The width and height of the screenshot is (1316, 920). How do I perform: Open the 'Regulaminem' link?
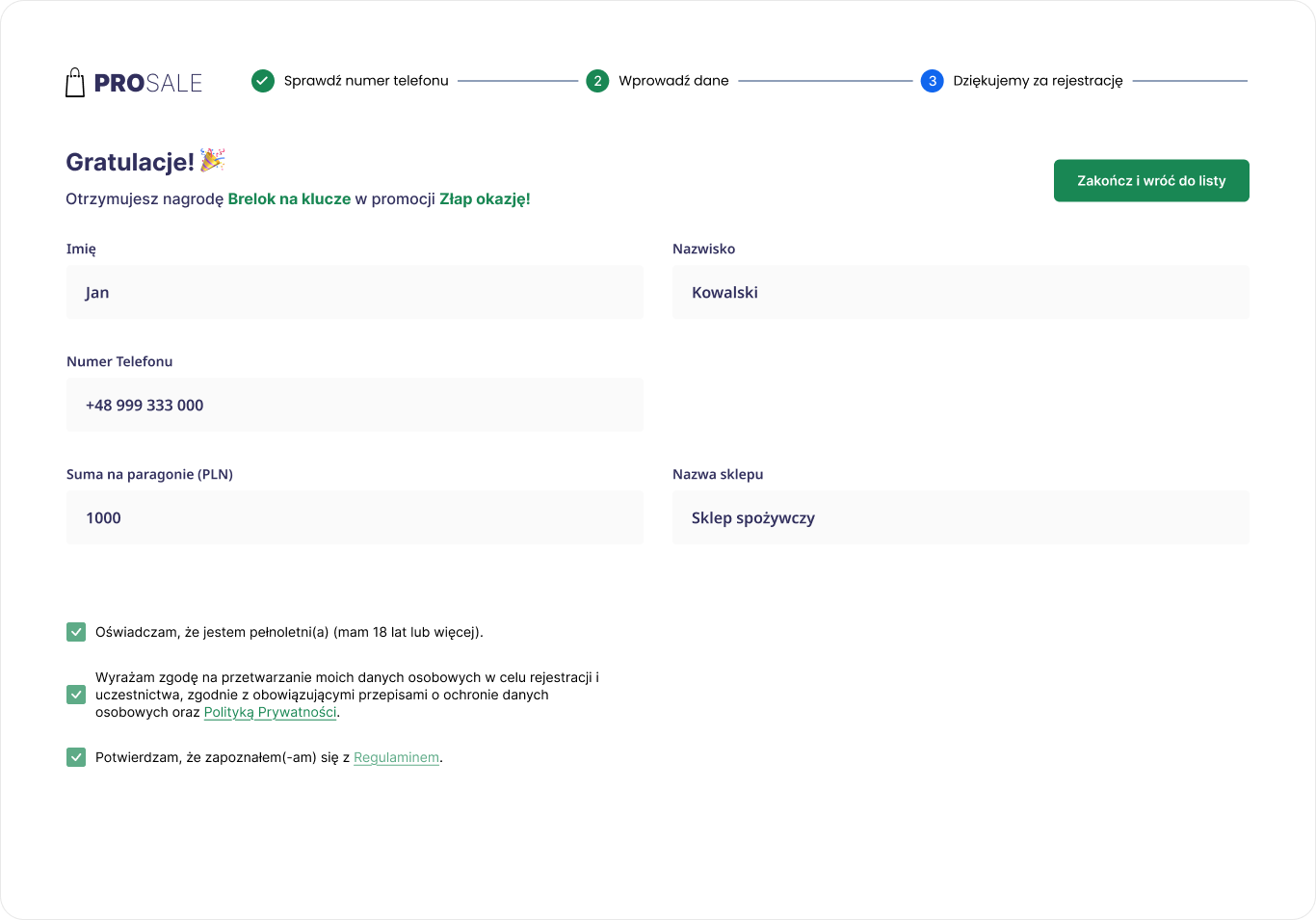click(x=396, y=758)
